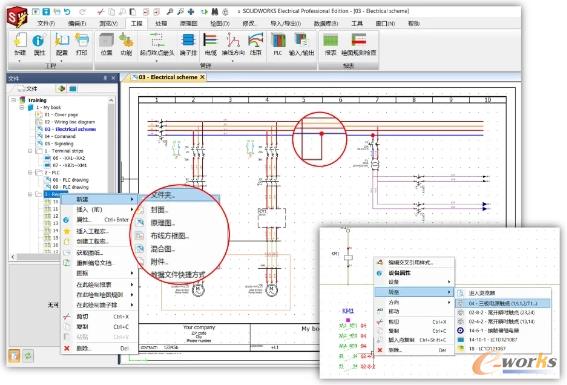Image resolution: width=567 pixels, height=385 pixels.
Task: Select the '03 - Electrical scheme' document tab
Action: pos(167,77)
